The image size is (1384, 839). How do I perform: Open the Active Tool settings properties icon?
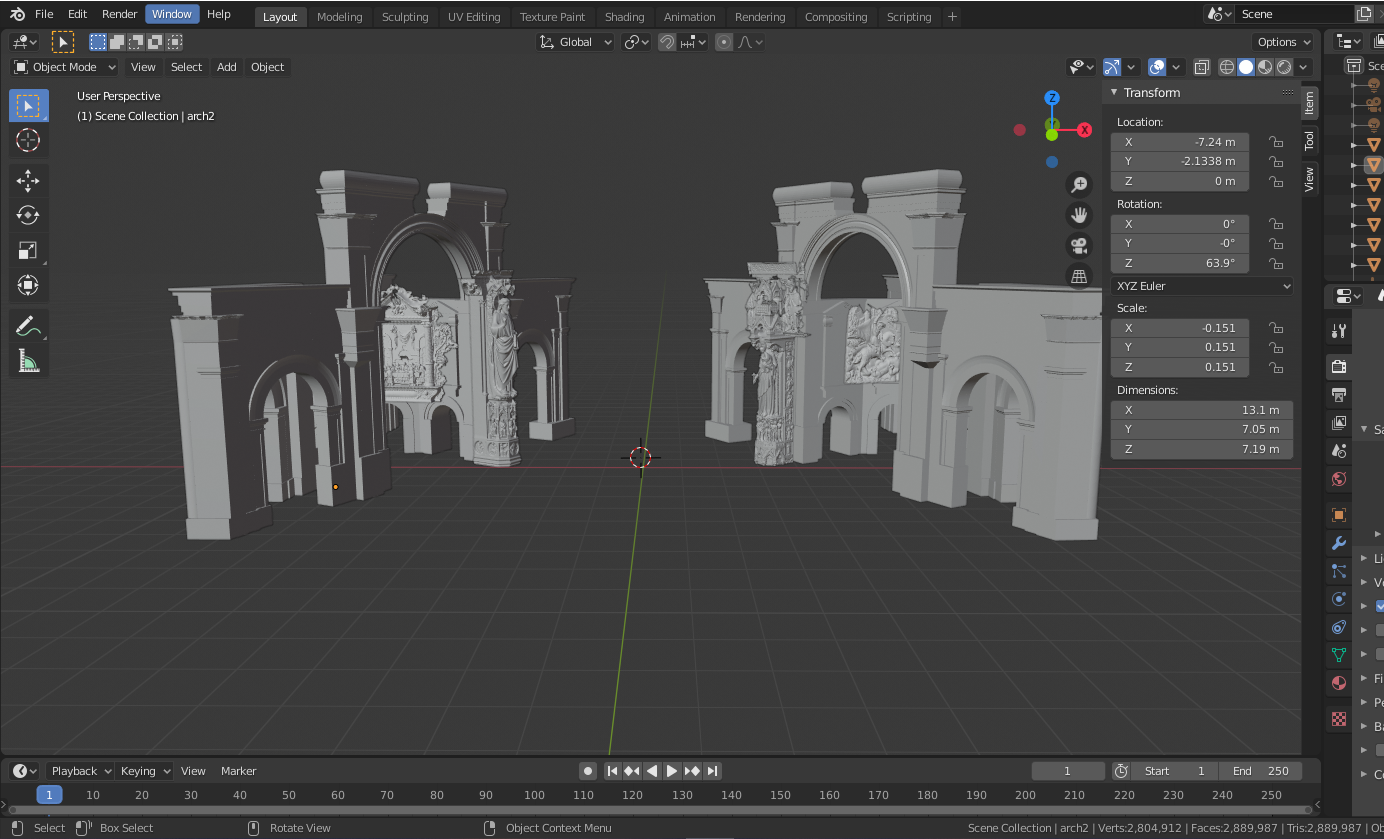(x=1339, y=331)
